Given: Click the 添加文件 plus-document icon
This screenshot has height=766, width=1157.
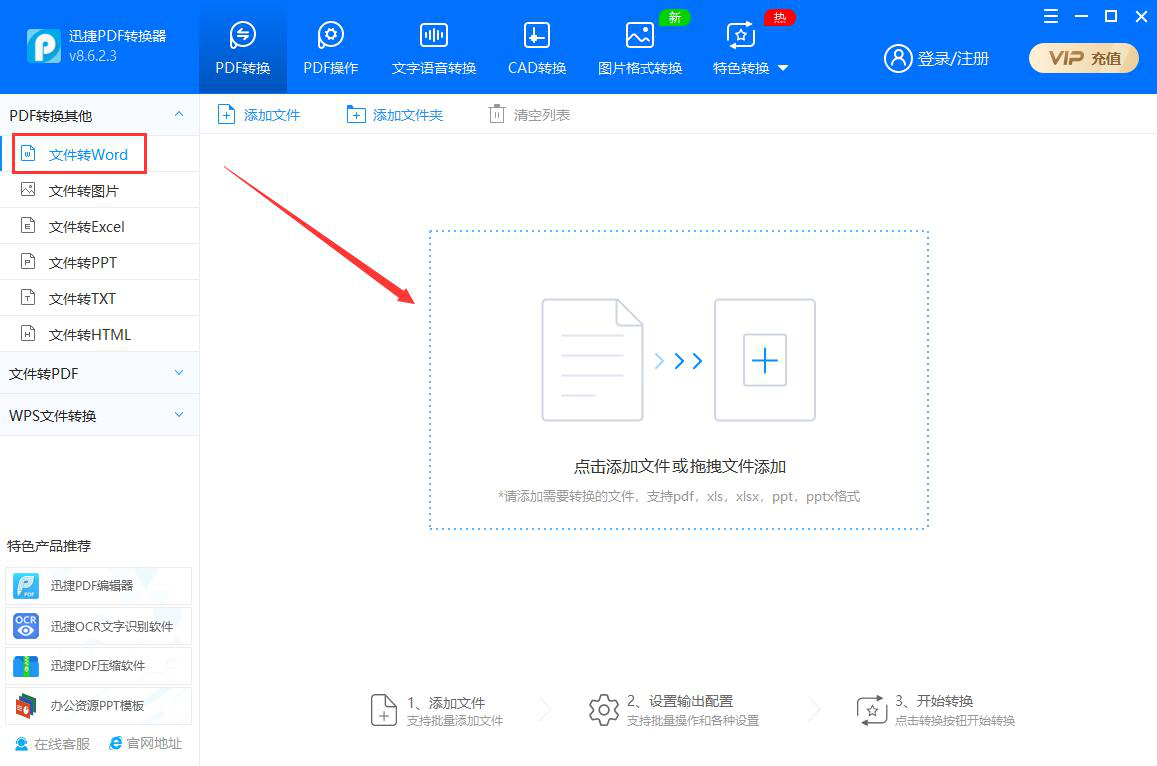Looking at the screenshot, I should pyautogui.click(x=227, y=114).
